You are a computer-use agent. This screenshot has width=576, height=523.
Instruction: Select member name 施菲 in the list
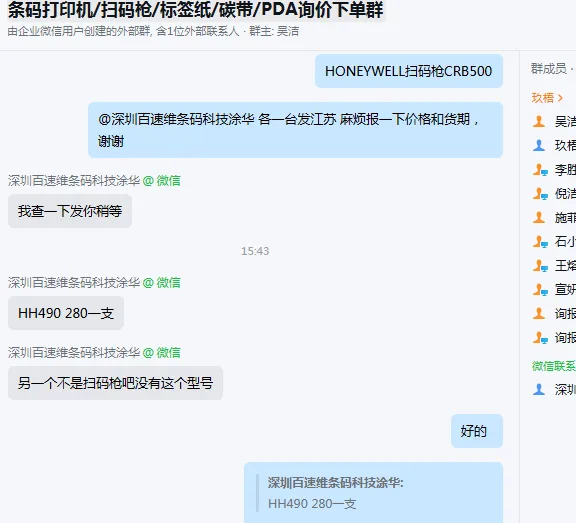[565, 218]
